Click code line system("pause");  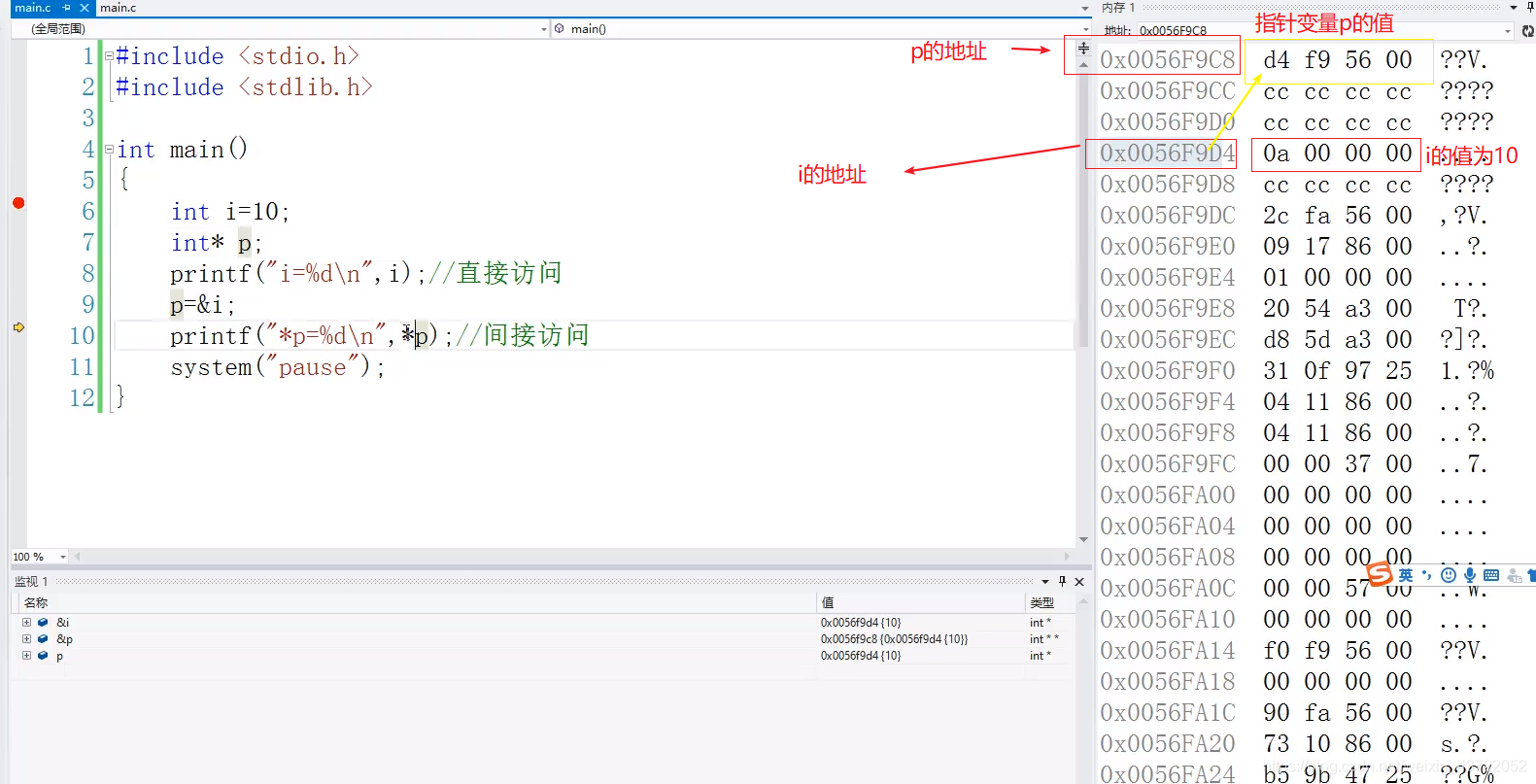click(x=278, y=367)
